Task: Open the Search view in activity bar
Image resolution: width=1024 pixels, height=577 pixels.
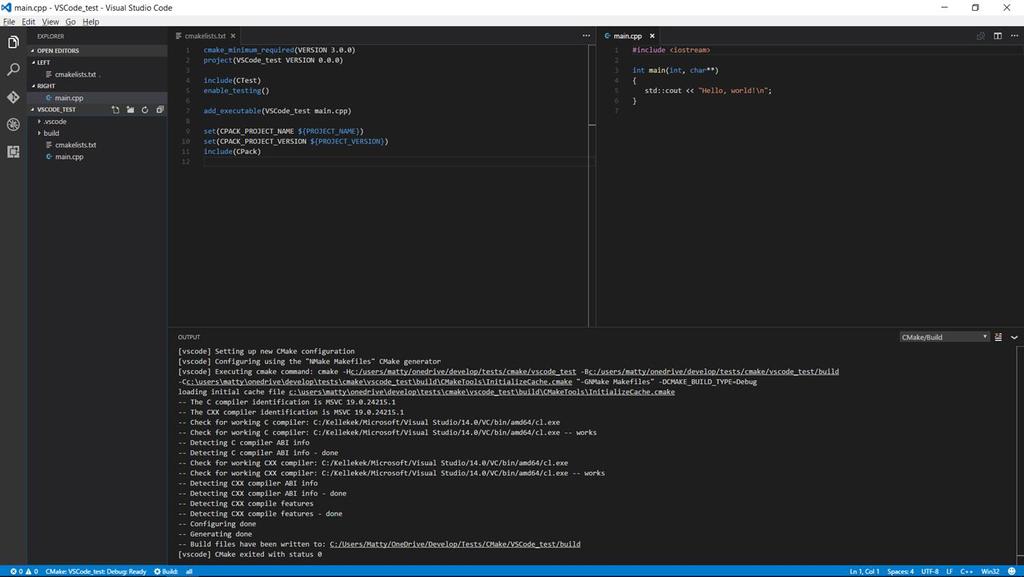Action: point(13,69)
